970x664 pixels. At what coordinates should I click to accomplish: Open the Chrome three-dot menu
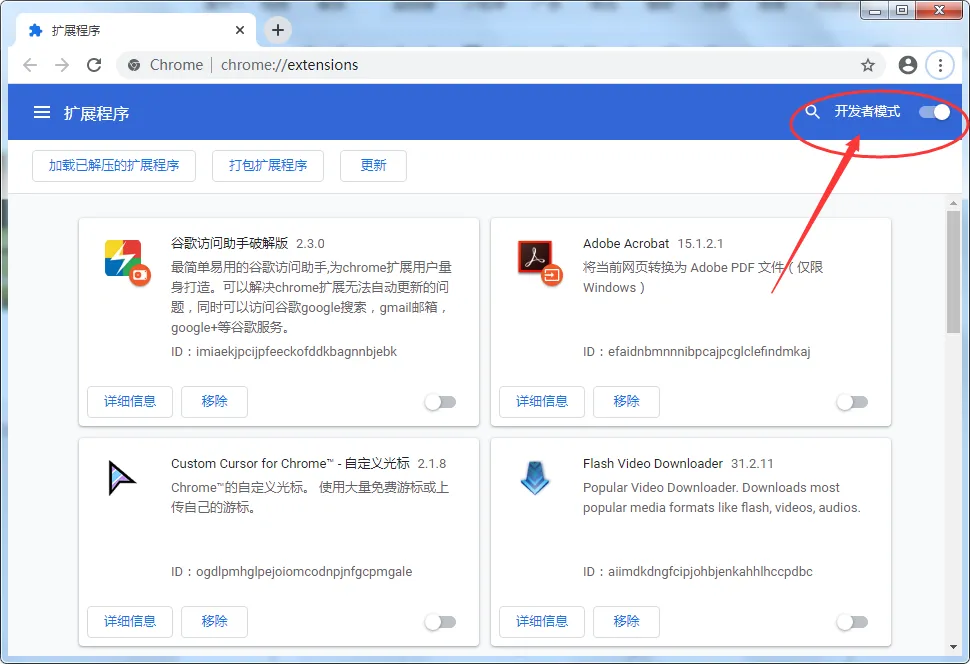coord(940,65)
